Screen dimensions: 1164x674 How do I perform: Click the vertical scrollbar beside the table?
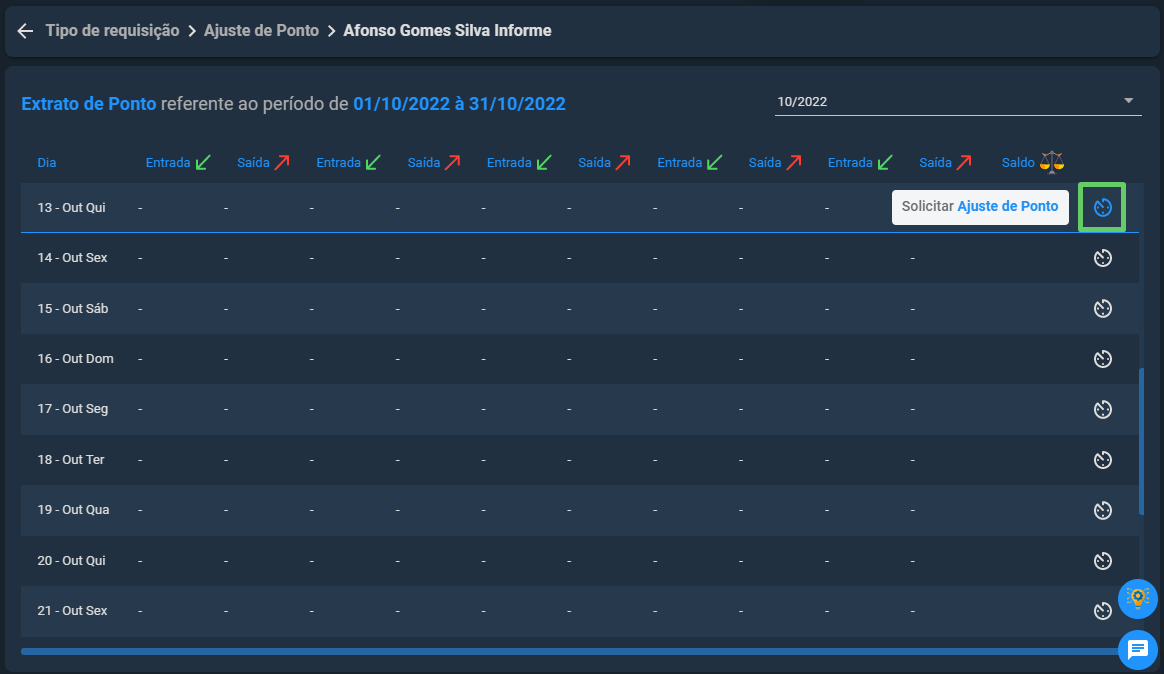(x=1142, y=441)
